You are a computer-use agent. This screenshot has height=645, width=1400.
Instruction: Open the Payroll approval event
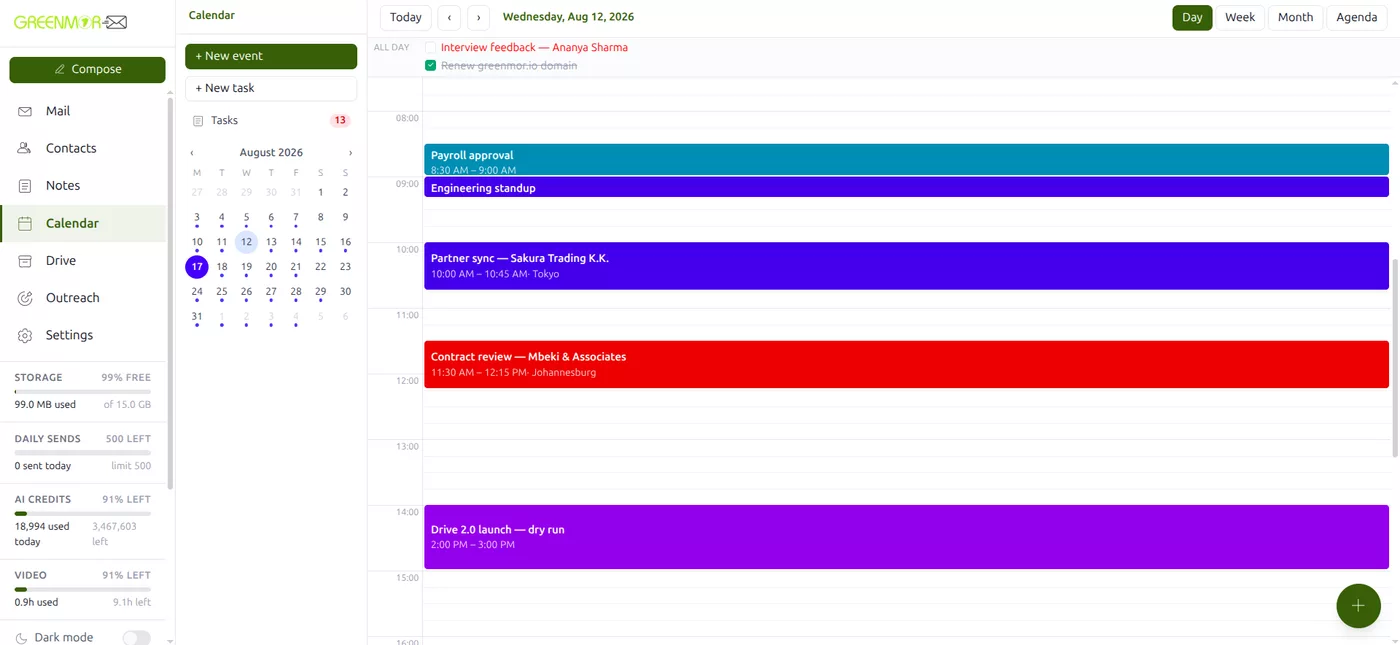click(906, 160)
